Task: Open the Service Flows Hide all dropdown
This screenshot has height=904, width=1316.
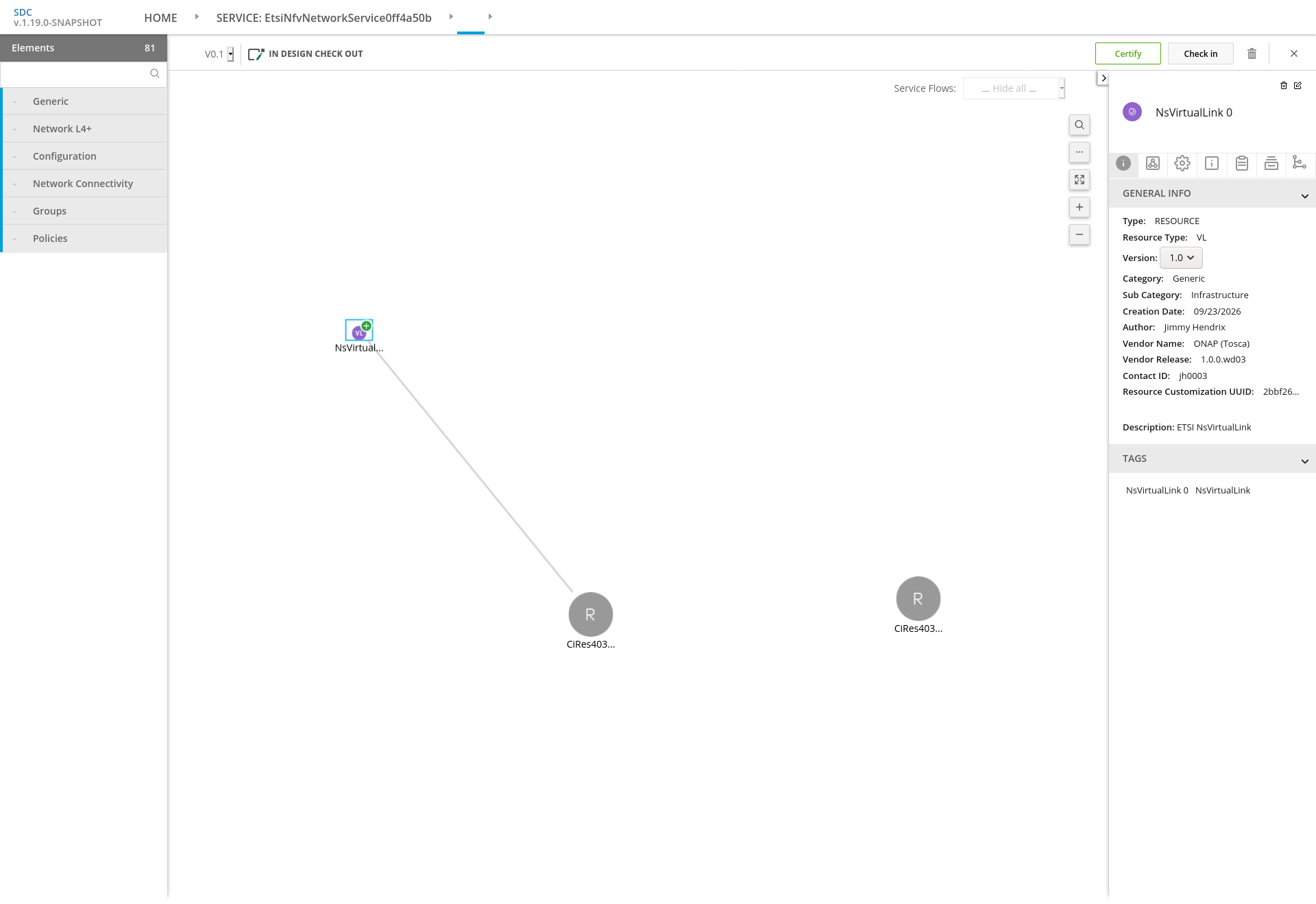Action: coord(1014,88)
